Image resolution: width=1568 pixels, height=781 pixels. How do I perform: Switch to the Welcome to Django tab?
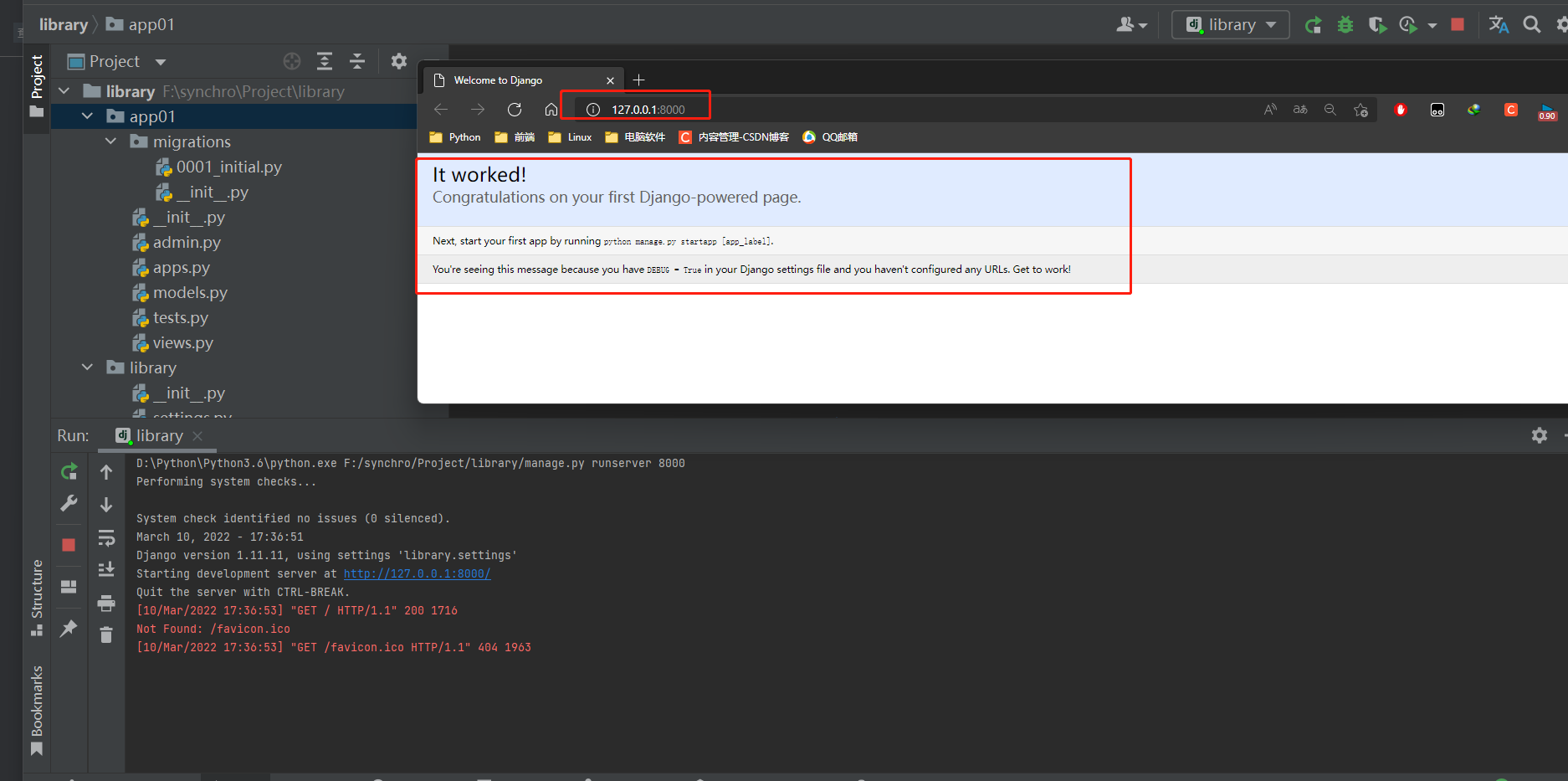[x=524, y=80]
